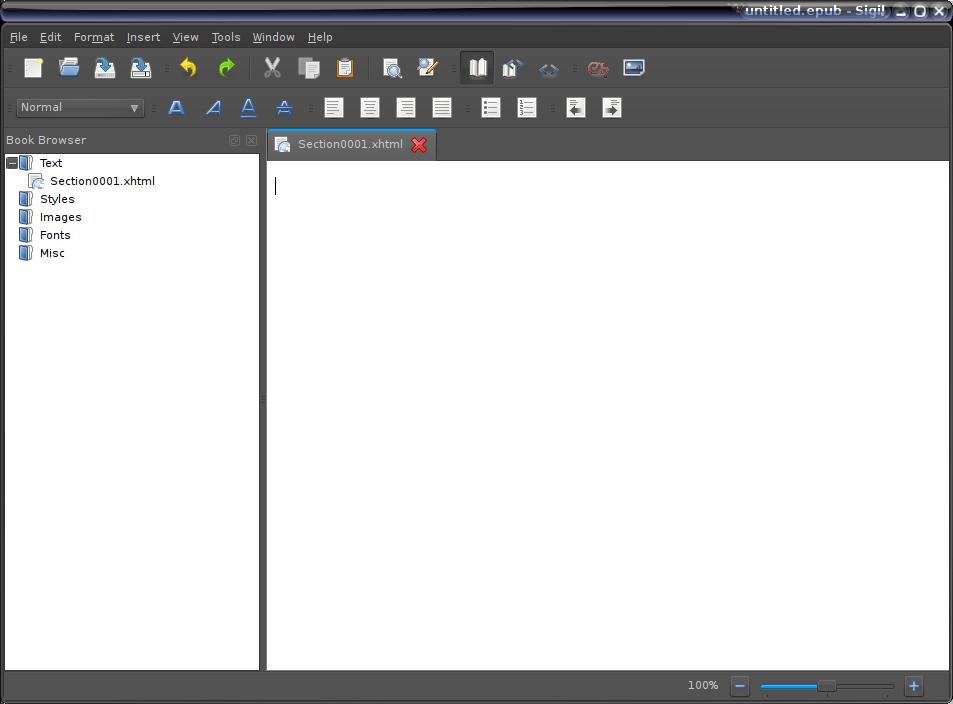Viewport: 953px width, 704px height.
Task: Open the Format menu
Action: click(94, 37)
